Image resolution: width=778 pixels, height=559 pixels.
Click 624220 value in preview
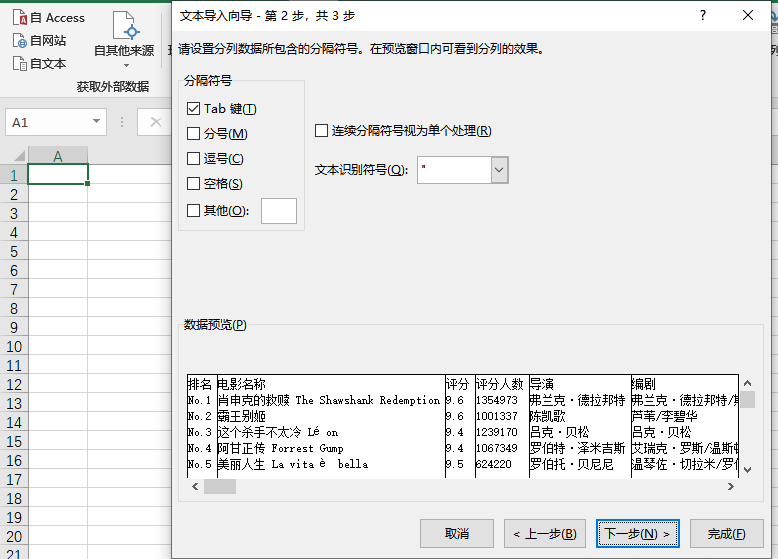494,464
